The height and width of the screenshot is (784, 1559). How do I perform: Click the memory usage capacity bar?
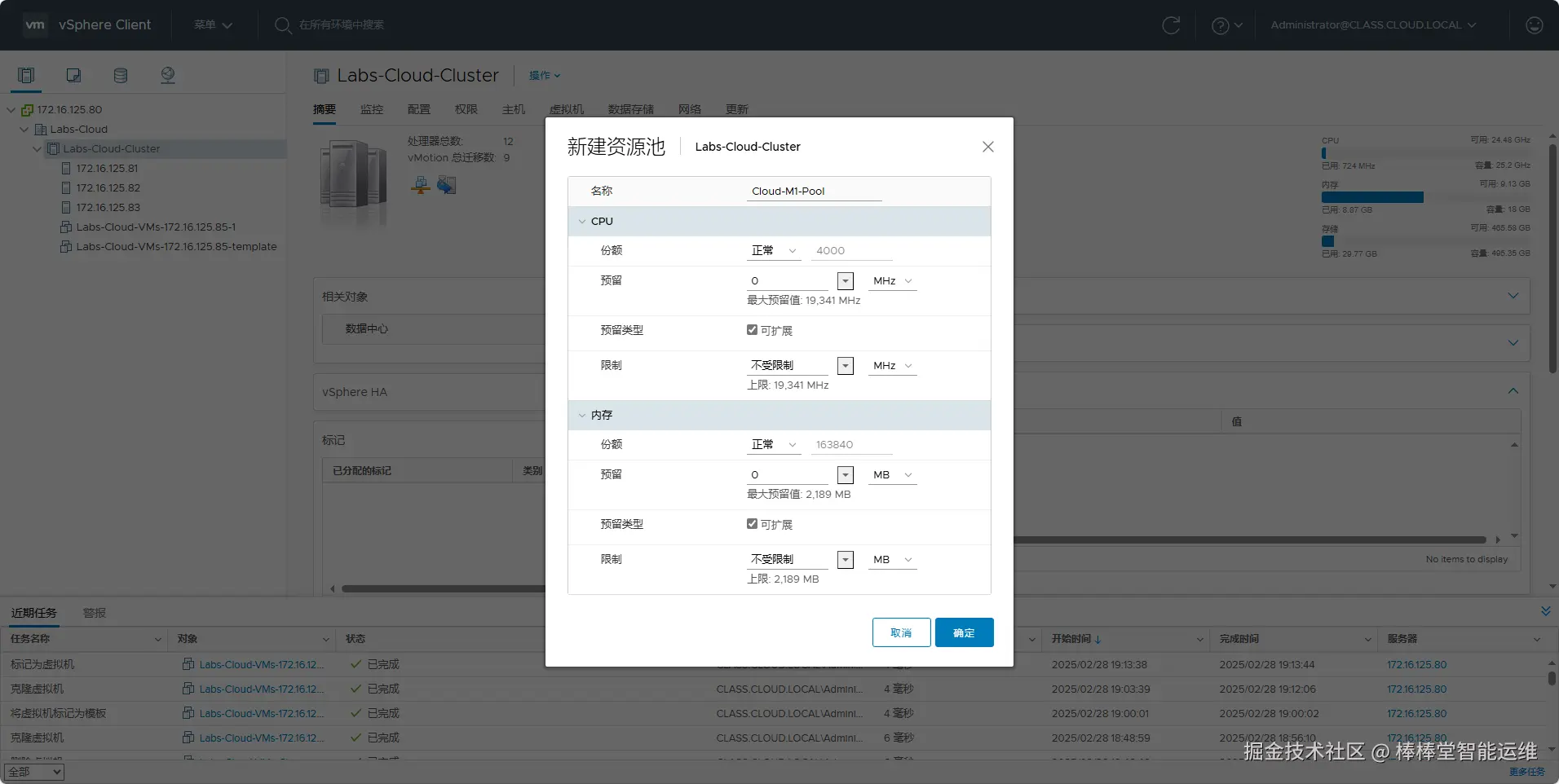coord(1425,197)
